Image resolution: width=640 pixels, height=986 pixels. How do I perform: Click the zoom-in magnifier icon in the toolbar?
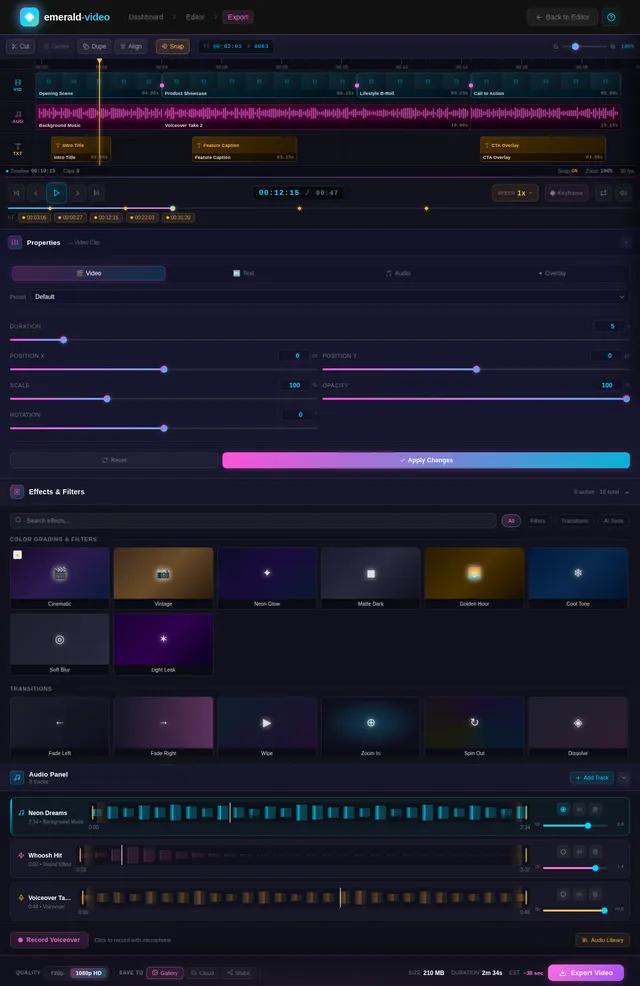point(613,47)
